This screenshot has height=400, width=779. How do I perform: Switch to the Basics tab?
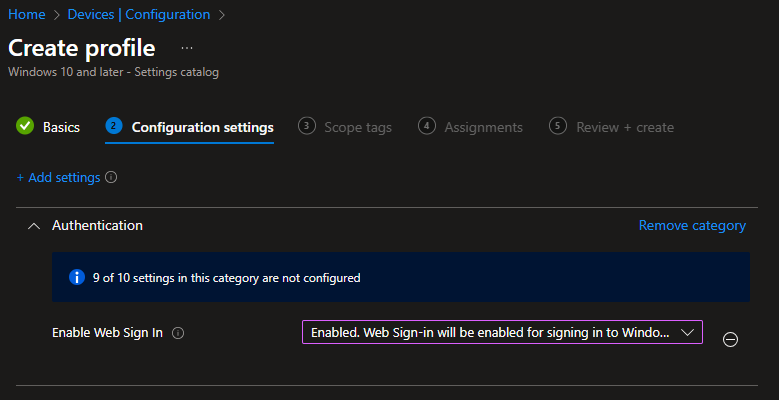point(61,127)
